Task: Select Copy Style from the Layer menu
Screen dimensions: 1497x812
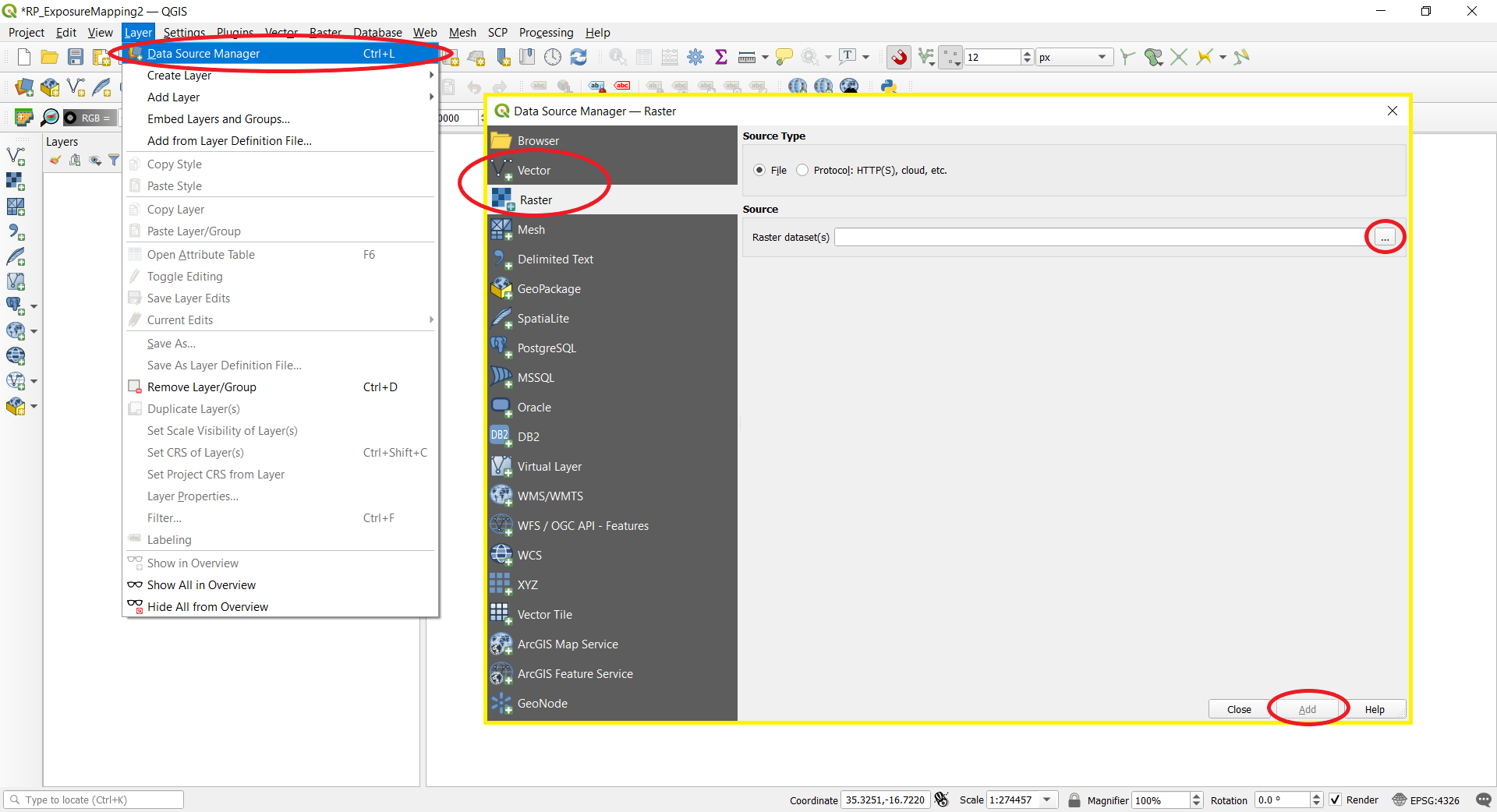Action: pos(175,164)
